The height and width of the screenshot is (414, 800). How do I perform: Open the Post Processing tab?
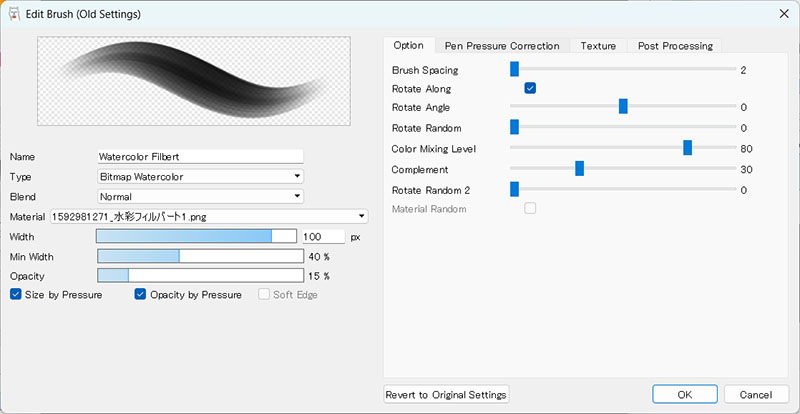click(675, 46)
